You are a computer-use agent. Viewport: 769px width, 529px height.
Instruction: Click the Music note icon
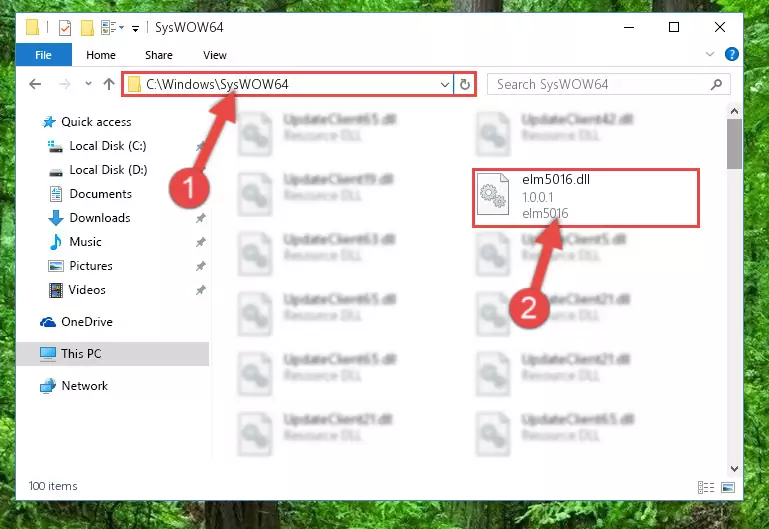[x=56, y=242]
